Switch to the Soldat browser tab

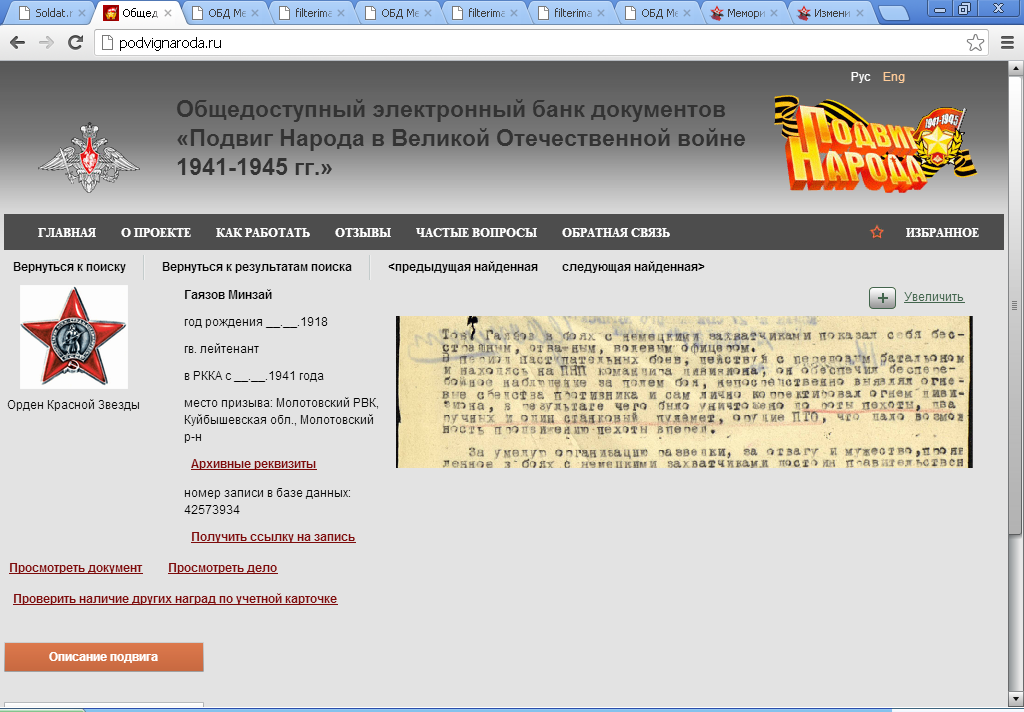point(50,14)
